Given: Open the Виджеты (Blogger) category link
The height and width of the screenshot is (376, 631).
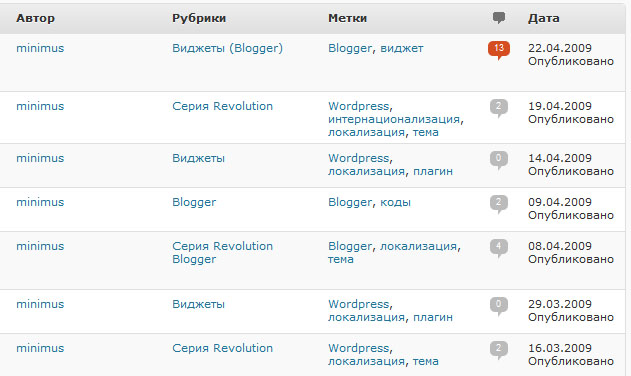Looking at the screenshot, I should [x=227, y=48].
